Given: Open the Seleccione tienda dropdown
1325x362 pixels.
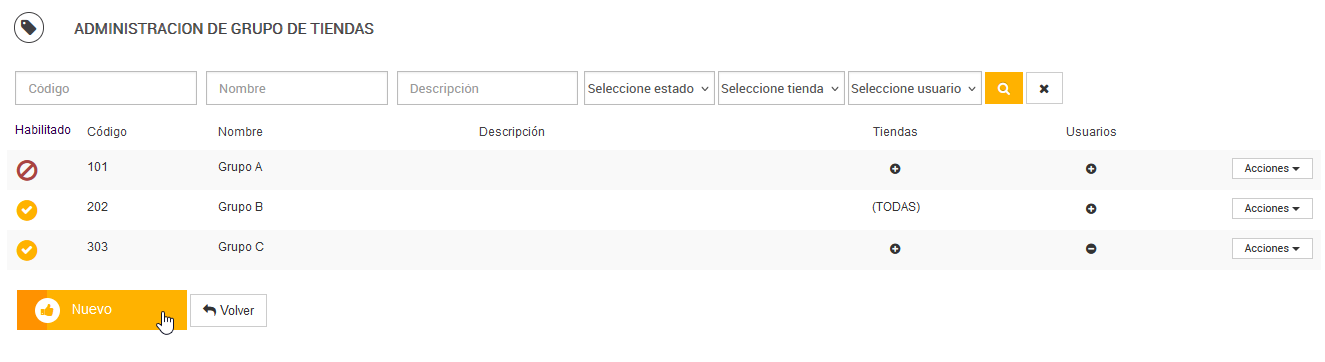Looking at the screenshot, I should pos(781,88).
